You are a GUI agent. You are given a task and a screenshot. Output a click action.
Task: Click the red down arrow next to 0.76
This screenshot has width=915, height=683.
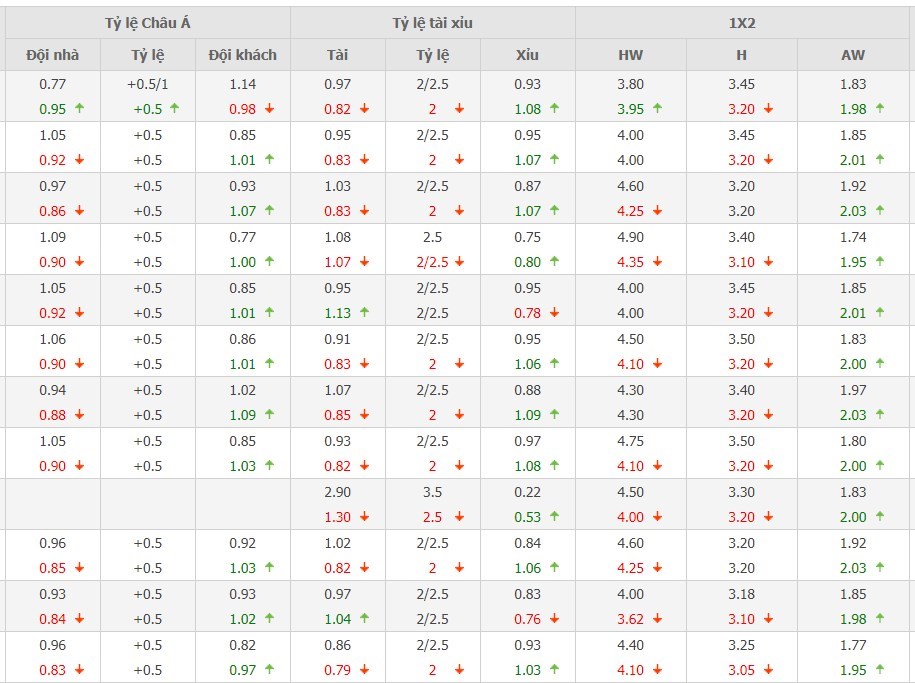(554, 619)
